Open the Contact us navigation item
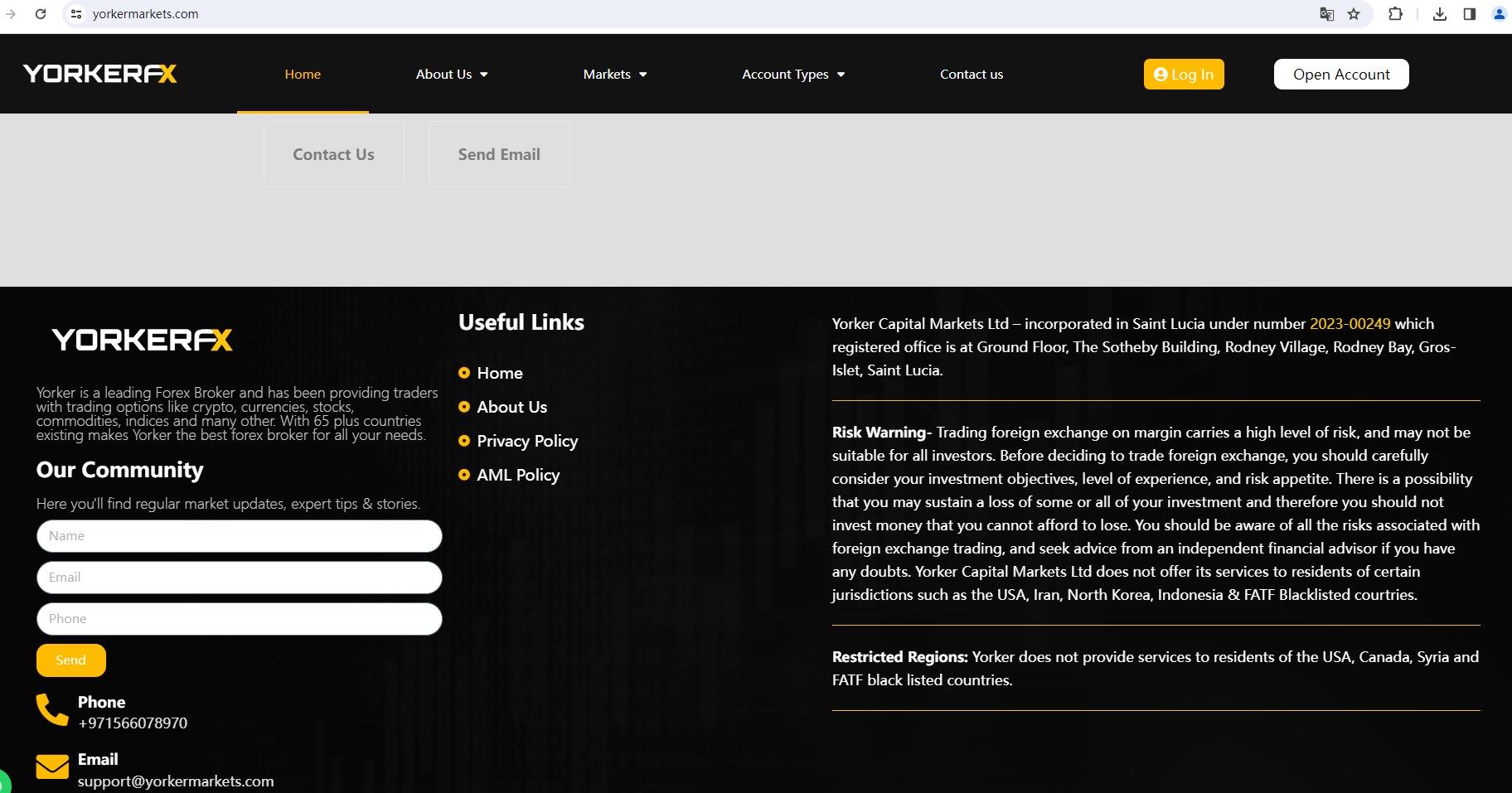This screenshot has height=793, width=1512. pos(972,74)
